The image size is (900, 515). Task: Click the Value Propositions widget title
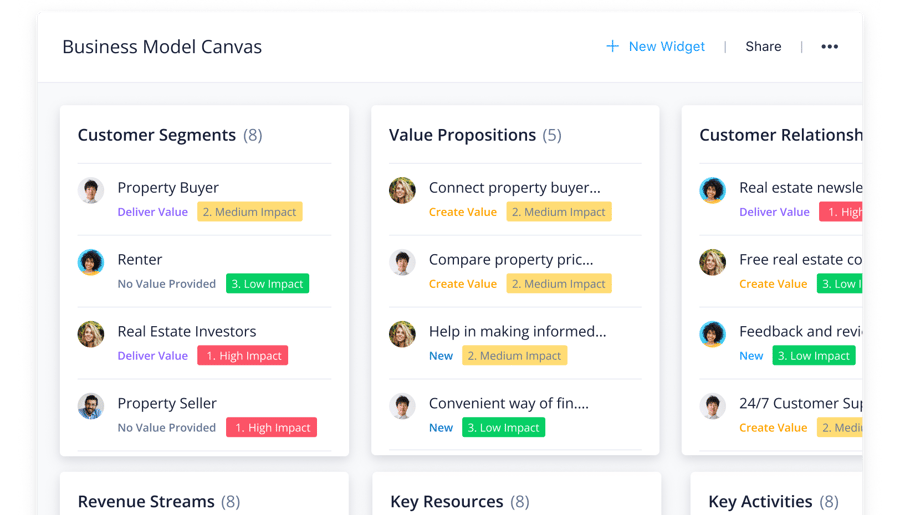[x=462, y=135]
